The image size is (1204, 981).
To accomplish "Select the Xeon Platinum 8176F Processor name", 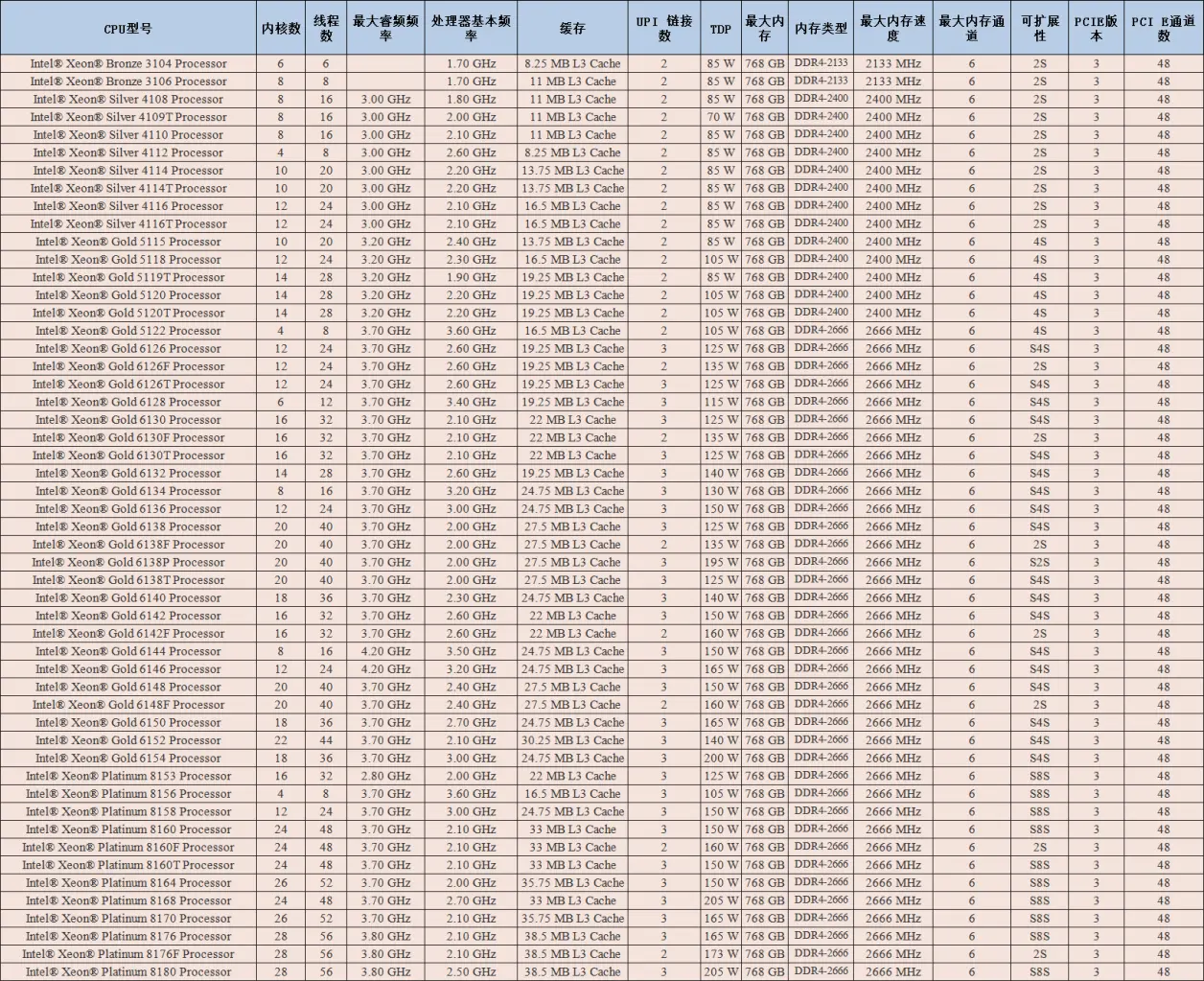I will pos(128,955).
